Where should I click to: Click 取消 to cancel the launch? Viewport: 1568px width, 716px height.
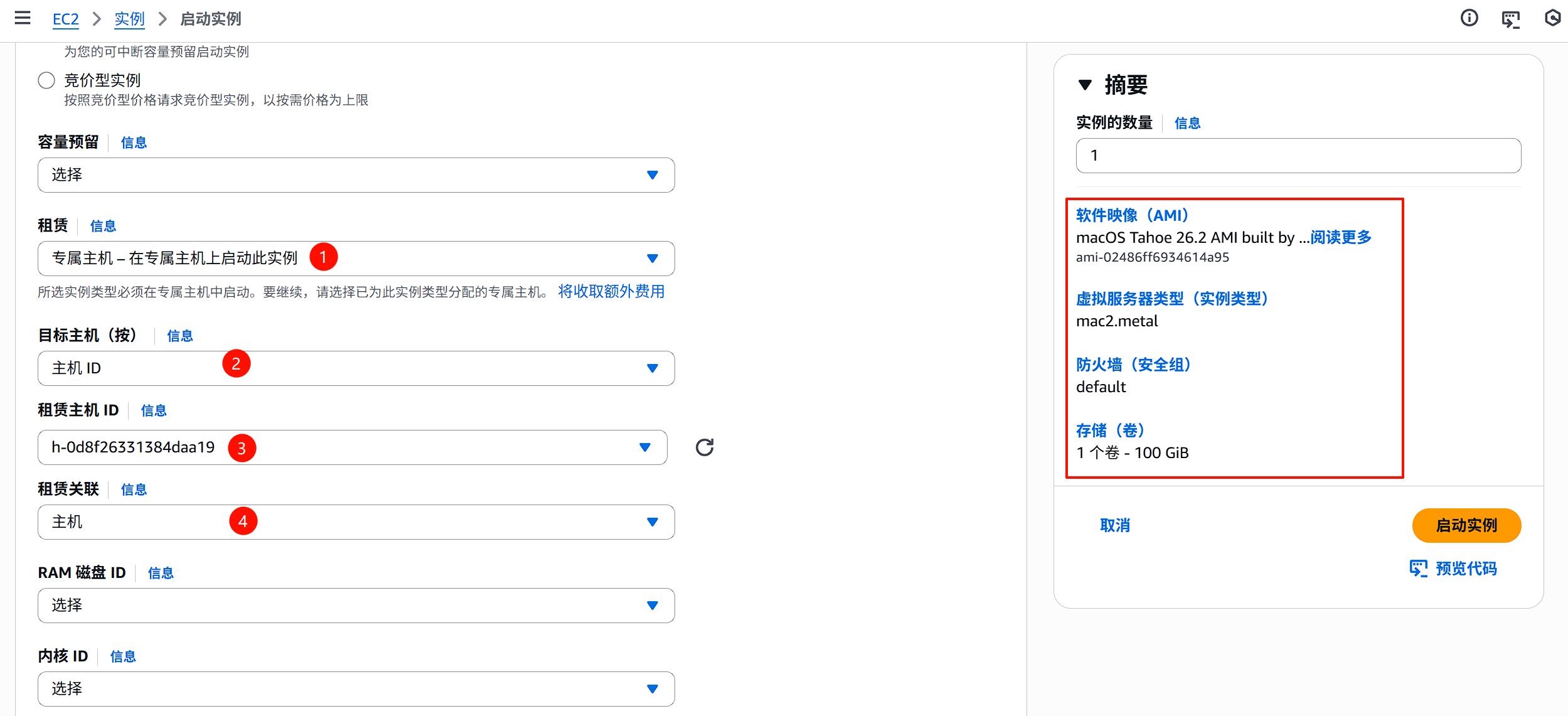[x=1116, y=525]
